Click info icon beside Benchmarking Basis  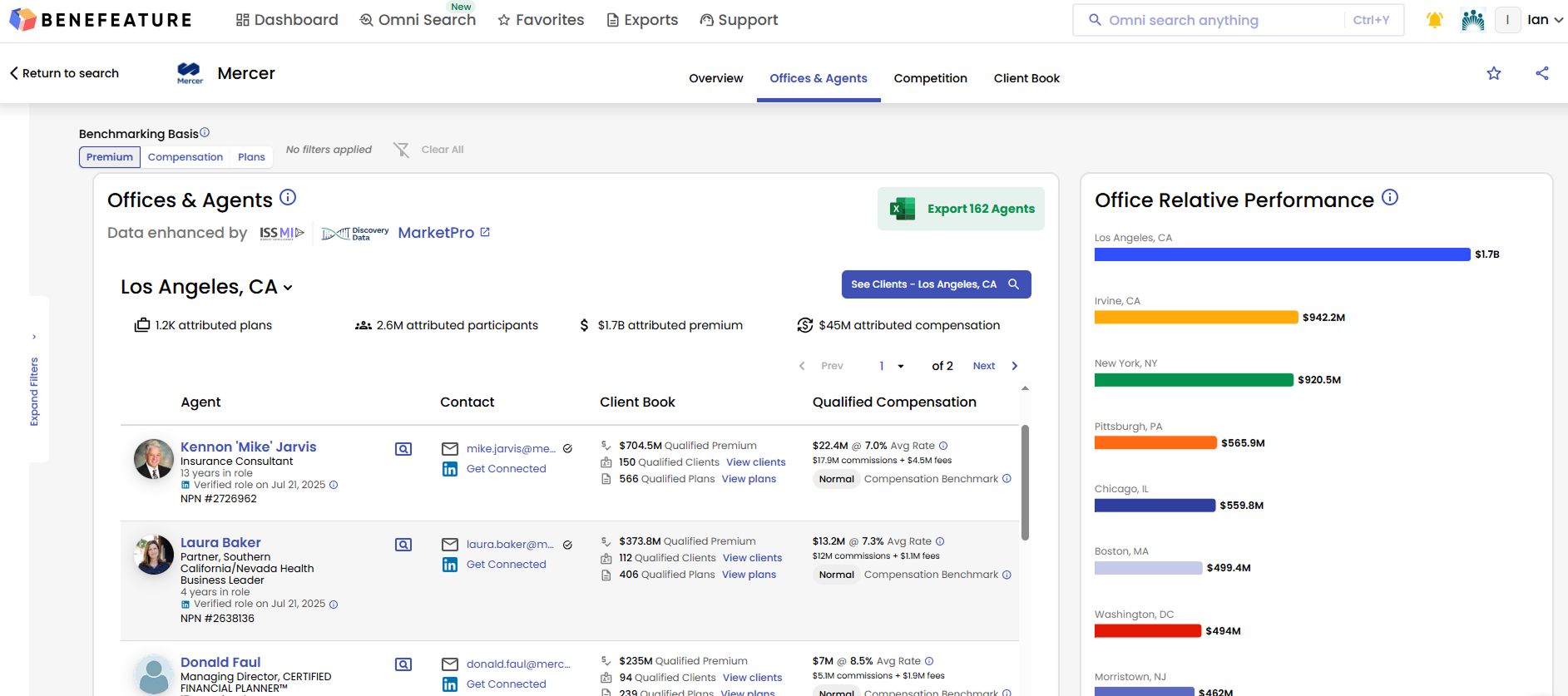pyautogui.click(x=205, y=132)
